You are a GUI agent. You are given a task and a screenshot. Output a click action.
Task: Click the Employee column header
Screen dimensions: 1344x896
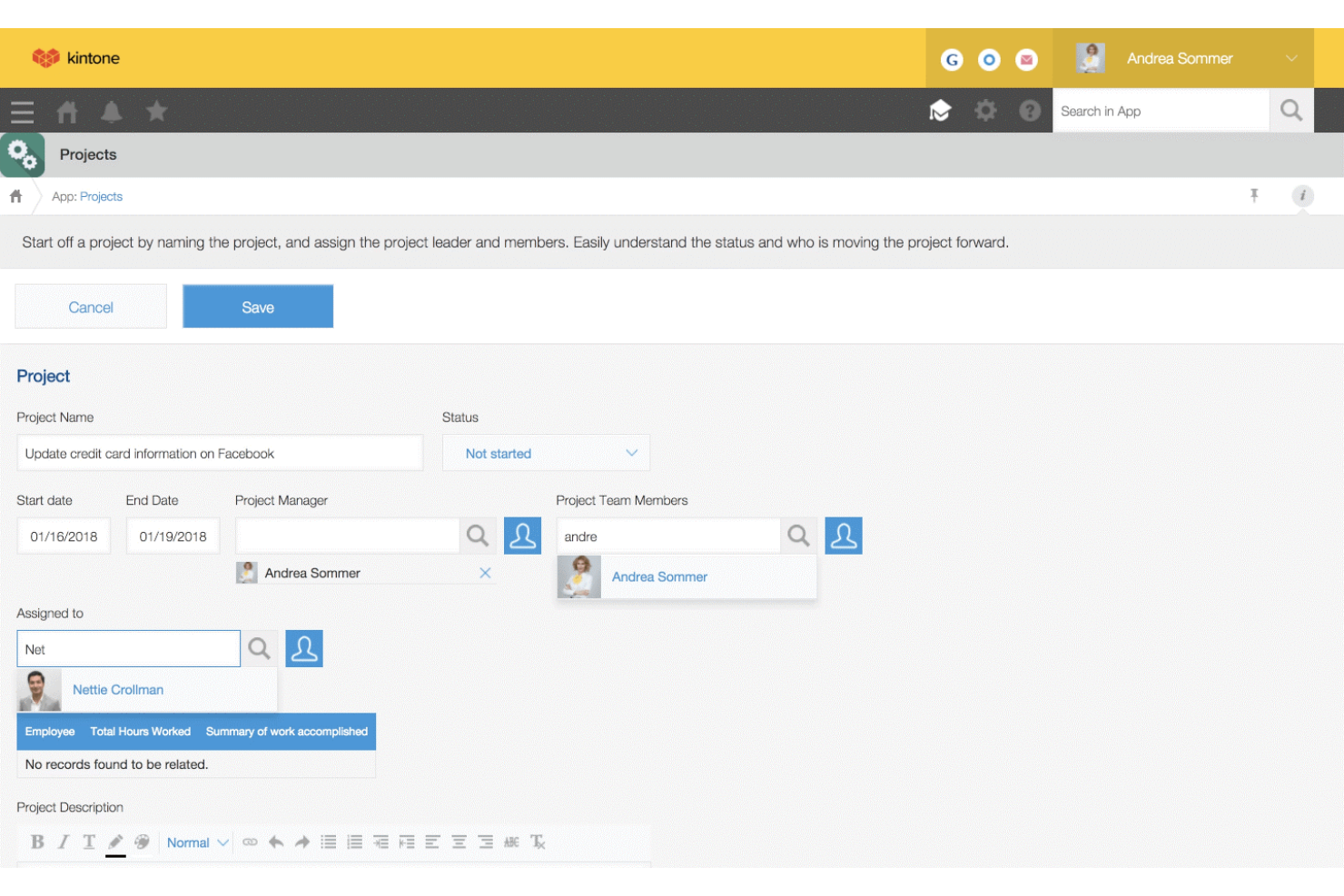(x=50, y=732)
